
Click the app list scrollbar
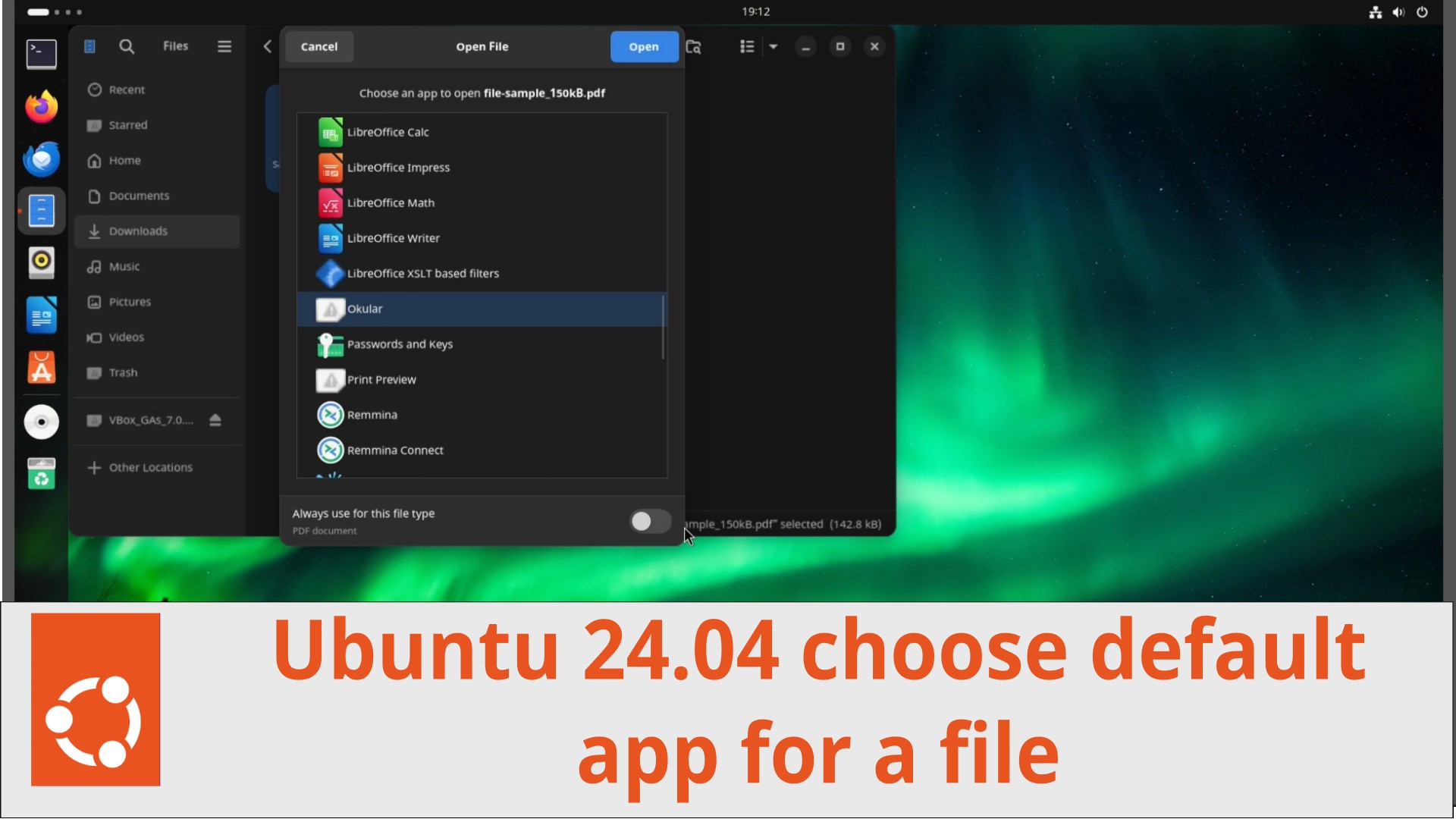coord(664,328)
